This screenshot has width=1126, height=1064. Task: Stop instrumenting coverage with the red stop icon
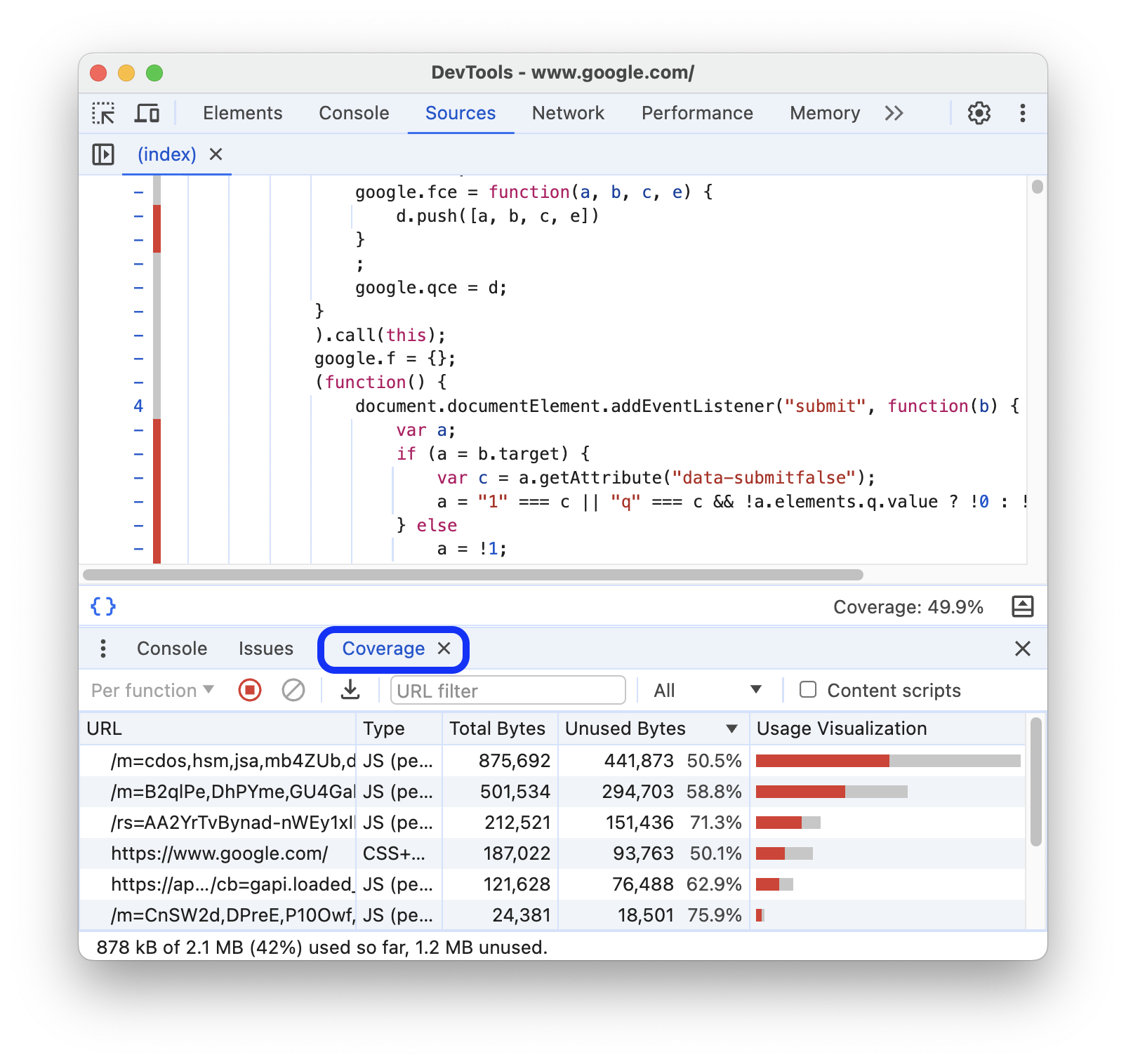pyautogui.click(x=249, y=690)
